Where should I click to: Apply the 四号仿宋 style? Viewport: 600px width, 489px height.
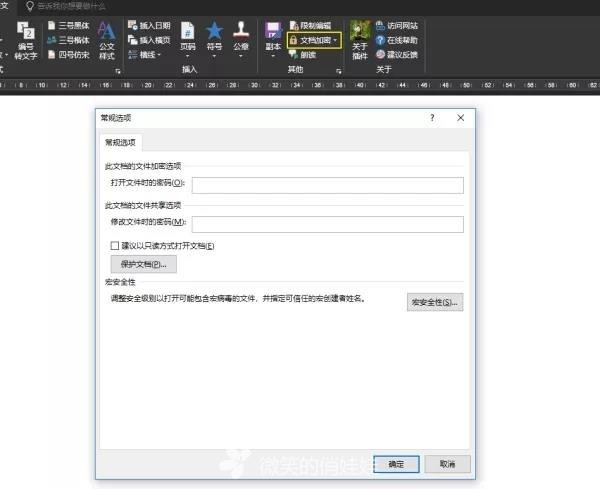point(69,55)
